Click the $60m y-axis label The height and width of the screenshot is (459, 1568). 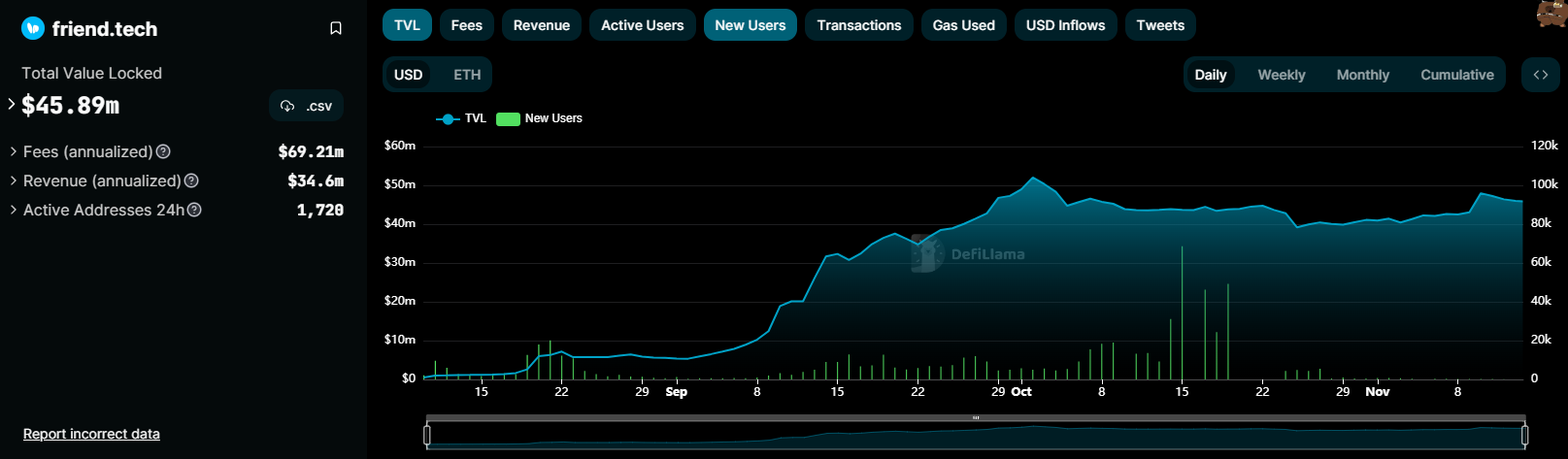point(400,146)
